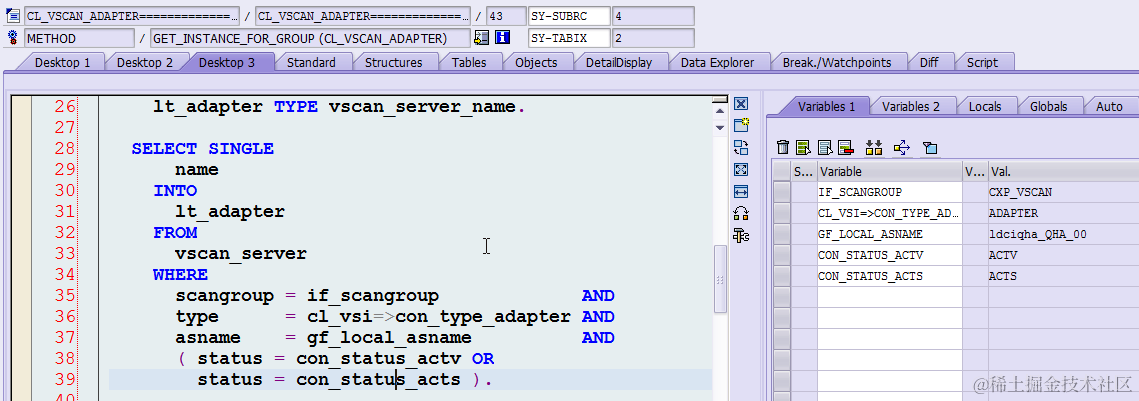
Task: Click the horizontal maximize tool icon
Action: pyautogui.click(x=741, y=192)
